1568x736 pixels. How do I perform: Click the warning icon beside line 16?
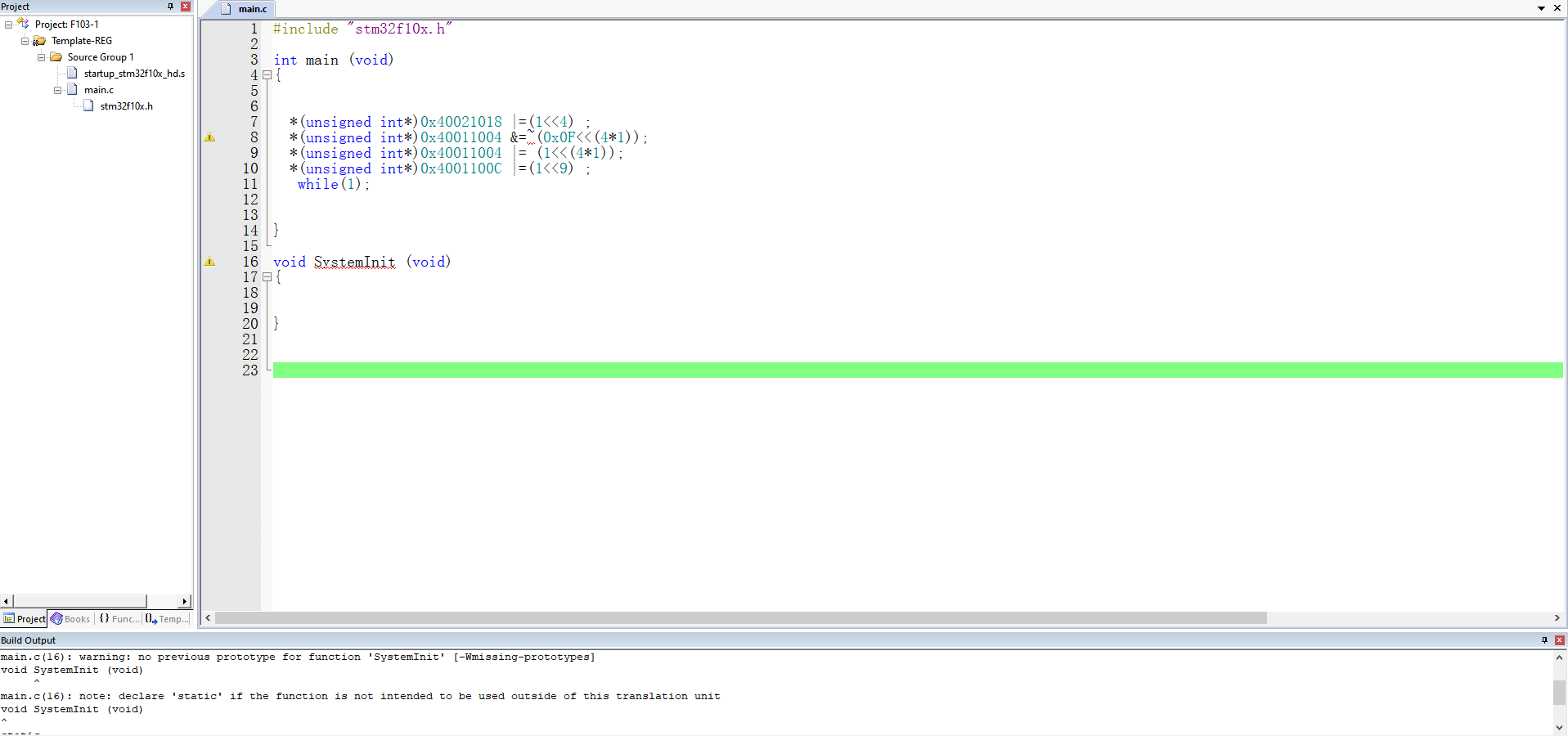click(209, 262)
